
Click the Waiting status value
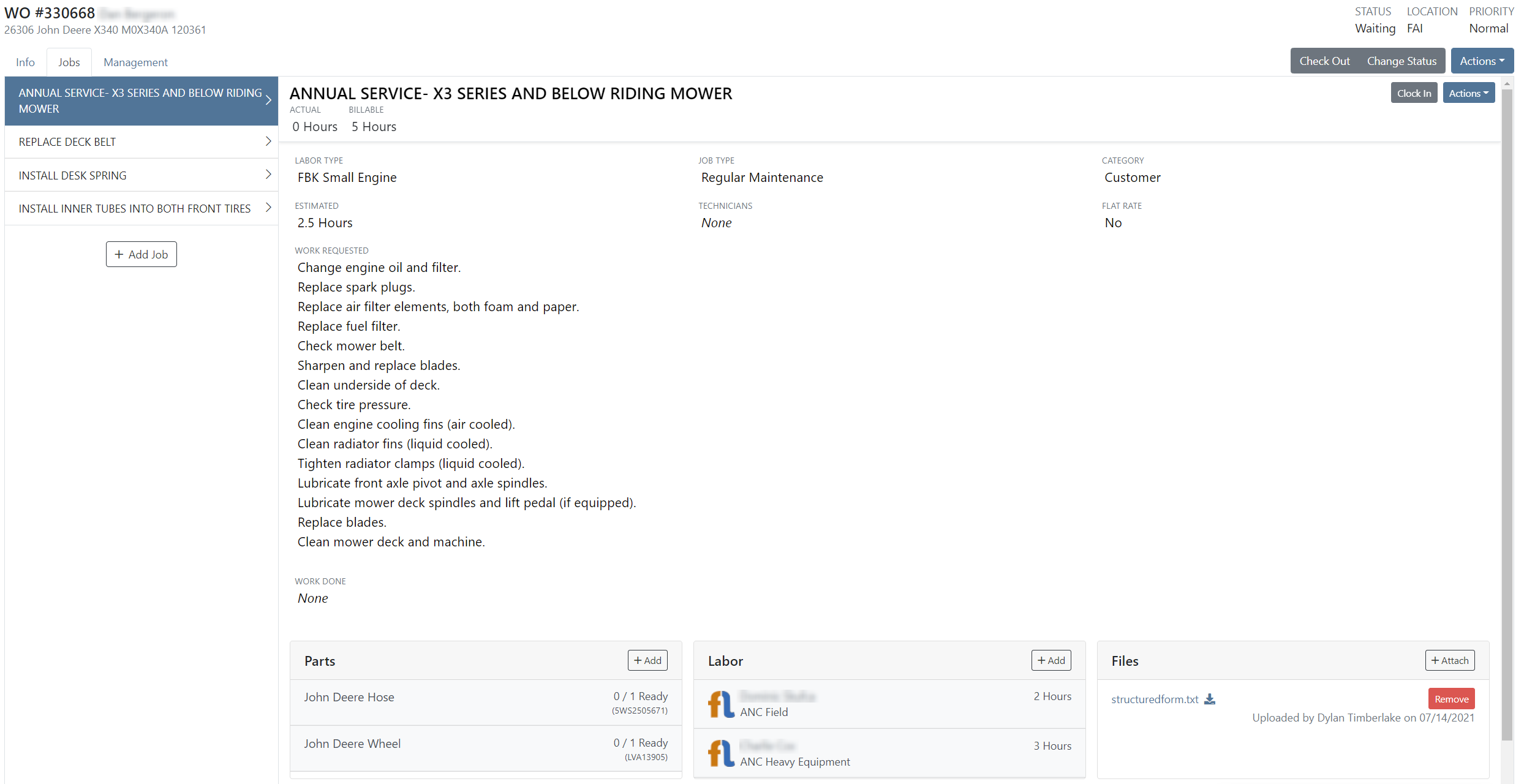1375,28
